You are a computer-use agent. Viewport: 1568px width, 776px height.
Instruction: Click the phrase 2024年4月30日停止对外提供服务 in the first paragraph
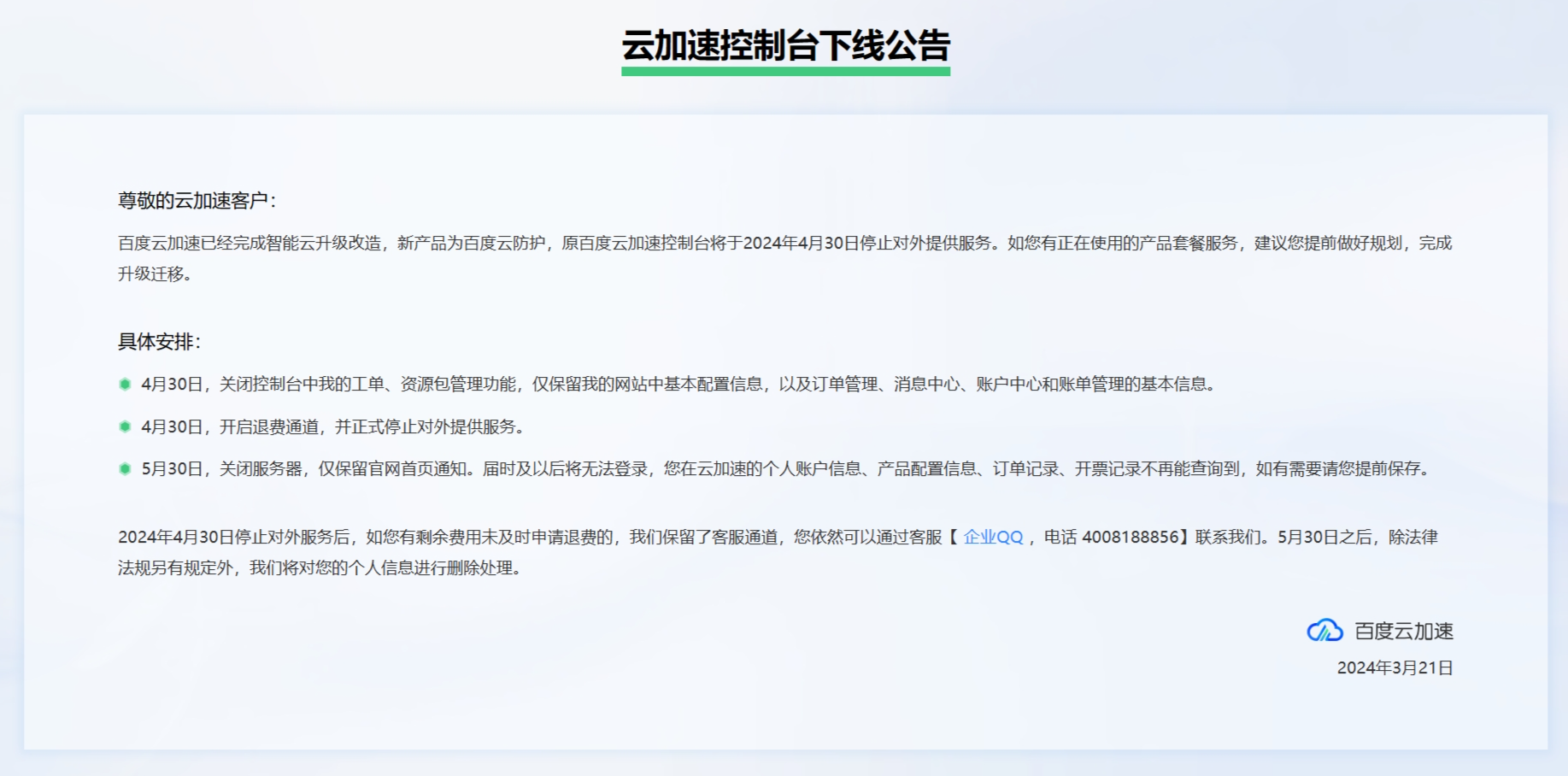pyautogui.click(x=866, y=243)
